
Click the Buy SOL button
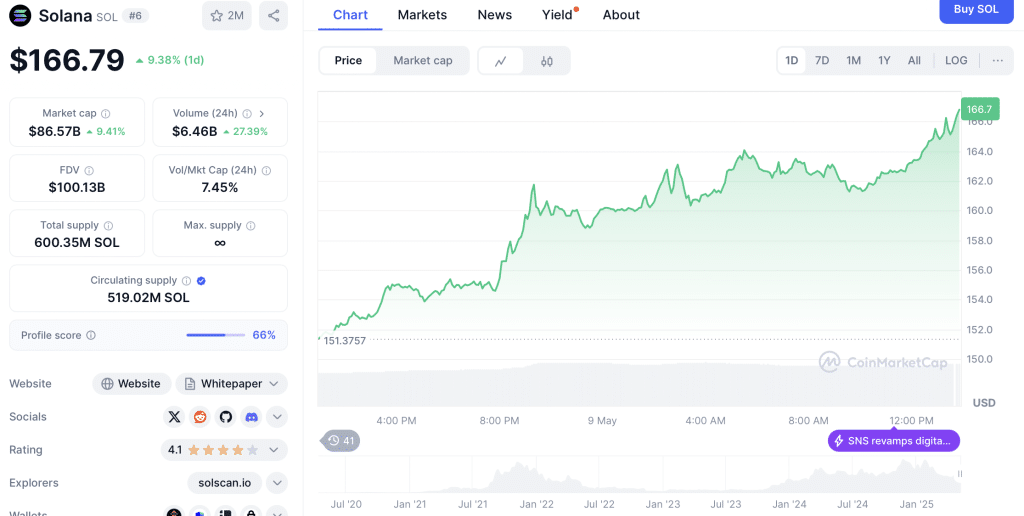pyautogui.click(x=975, y=10)
